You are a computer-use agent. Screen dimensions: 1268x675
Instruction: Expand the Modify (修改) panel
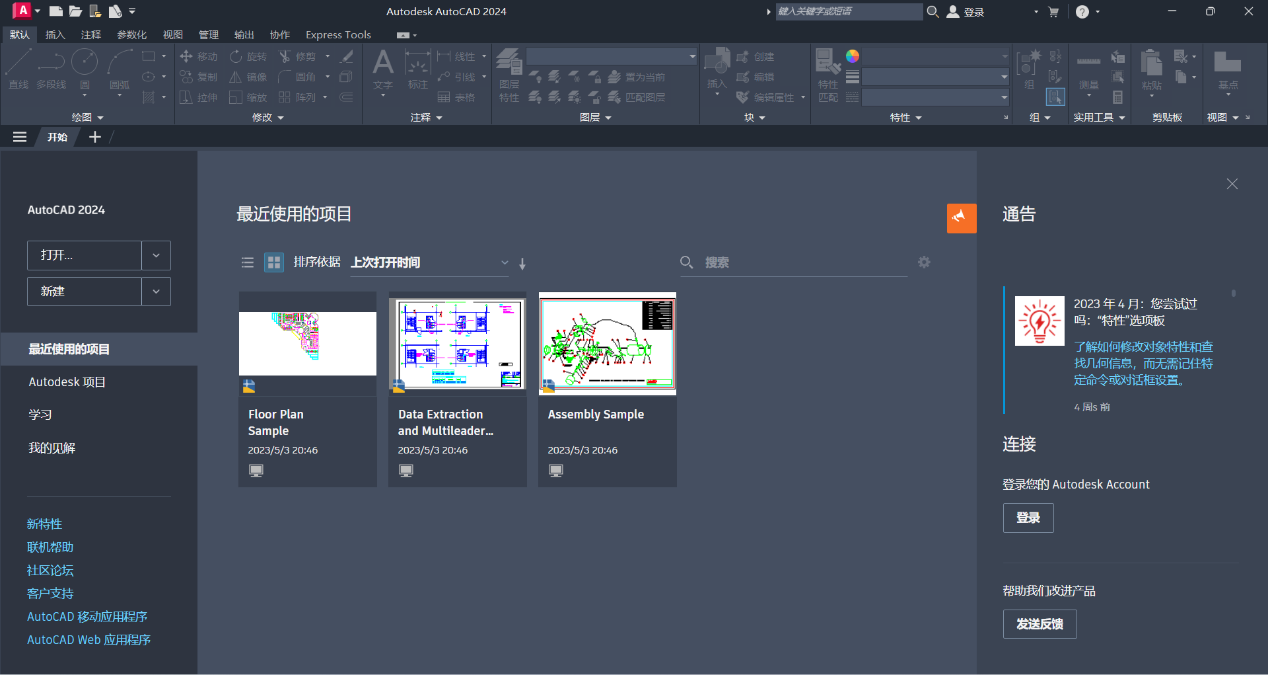[268, 117]
